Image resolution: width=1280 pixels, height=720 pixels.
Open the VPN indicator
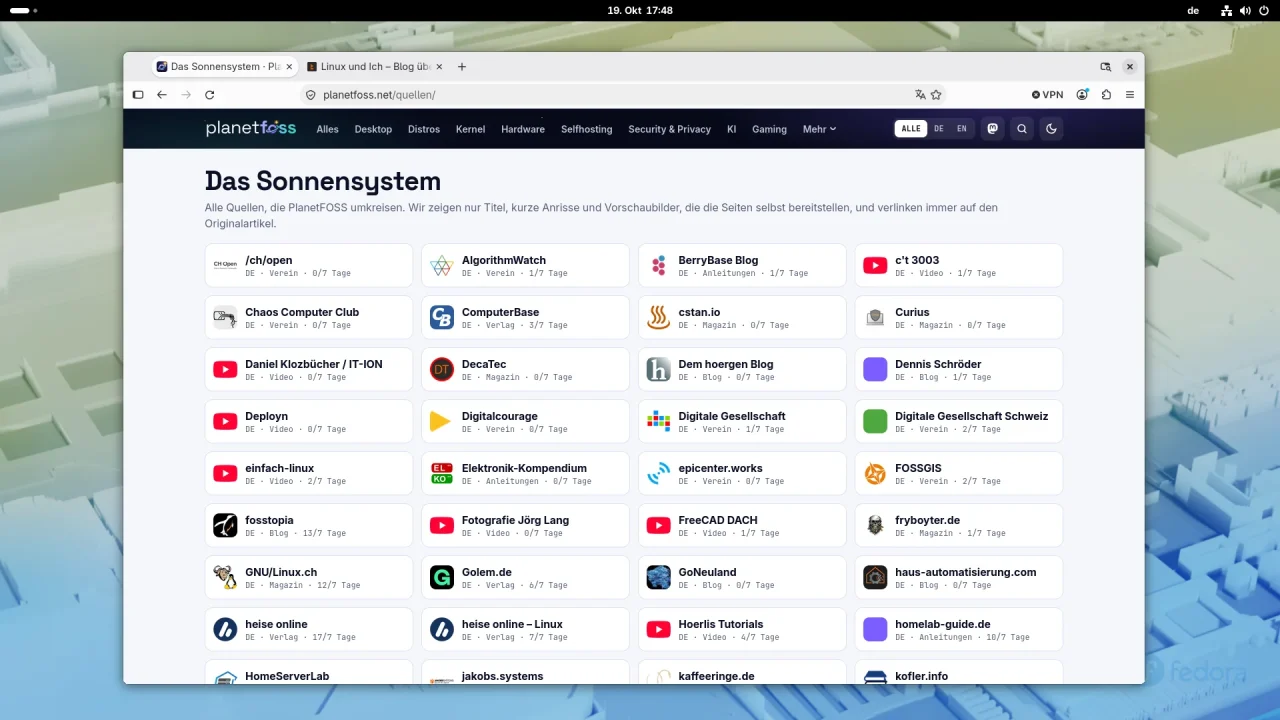1048,95
